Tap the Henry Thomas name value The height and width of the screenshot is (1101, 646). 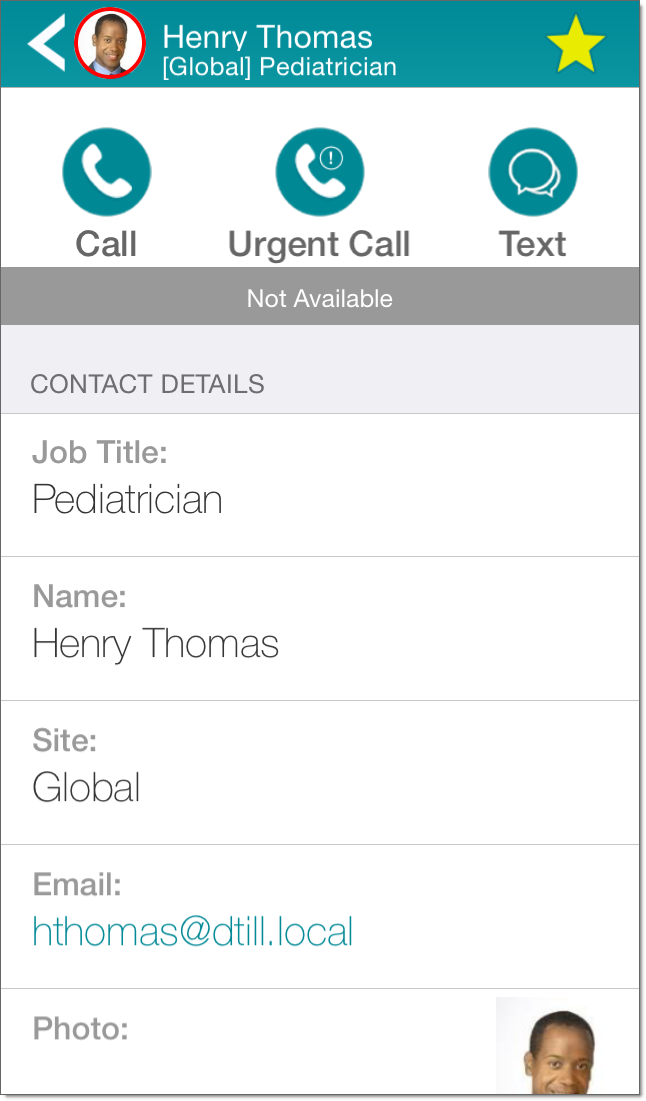[155, 643]
